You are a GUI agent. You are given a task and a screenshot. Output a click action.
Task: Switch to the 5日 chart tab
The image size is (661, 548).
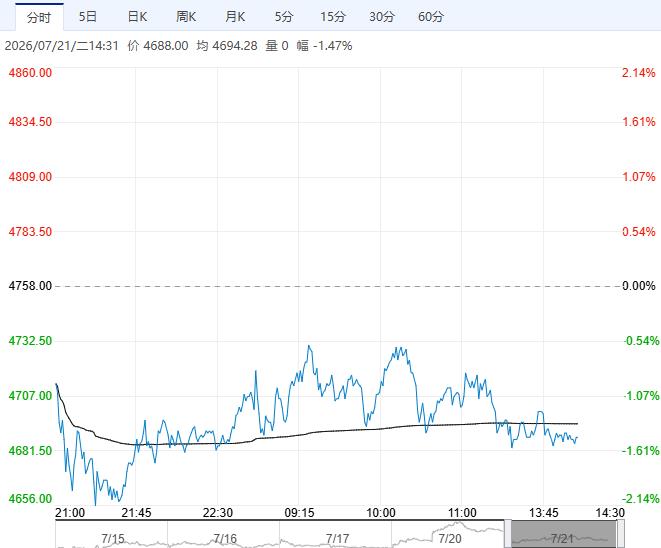click(x=88, y=17)
